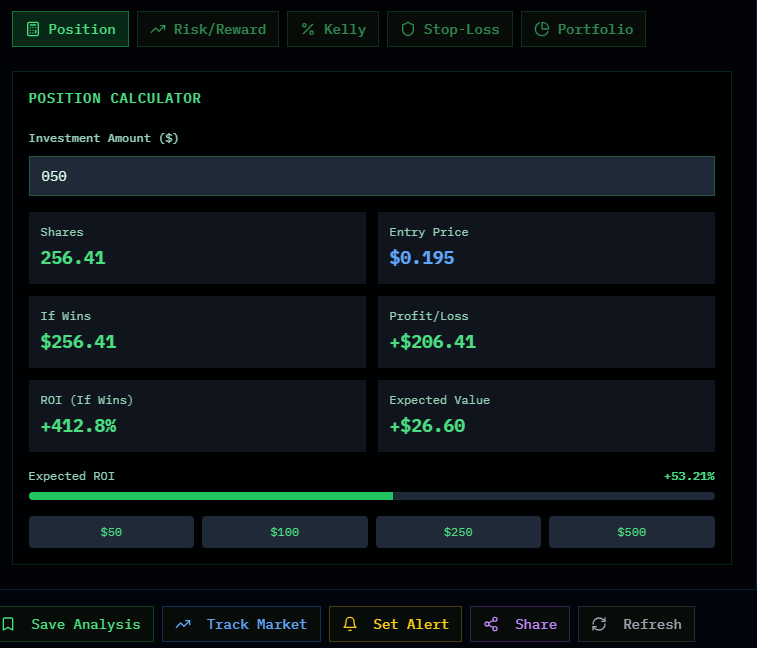Click the circular arrows Refresh icon
757x648 pixels.
[x=599, y=624]
